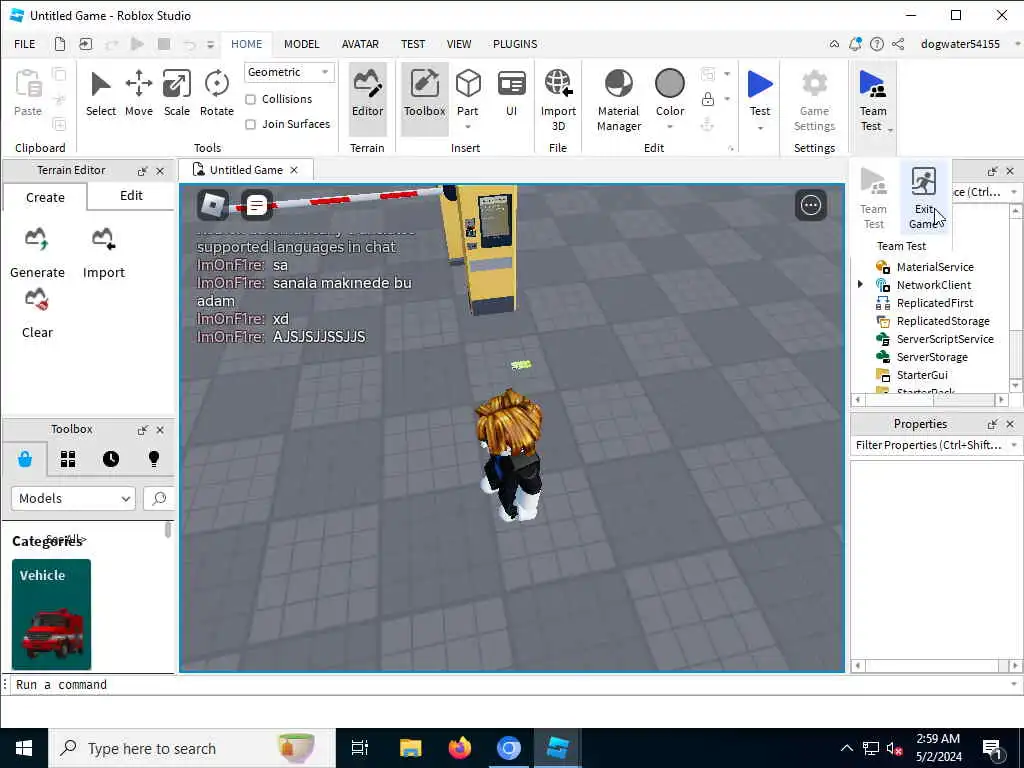Expand the Part dropdown arrow
This screenshot has width=1024, height=768.
click(468, 127)
